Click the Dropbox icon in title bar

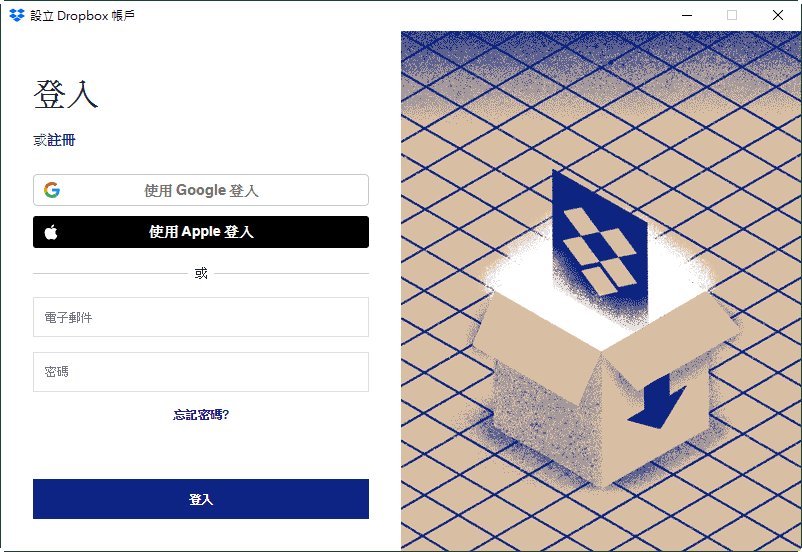17,15
